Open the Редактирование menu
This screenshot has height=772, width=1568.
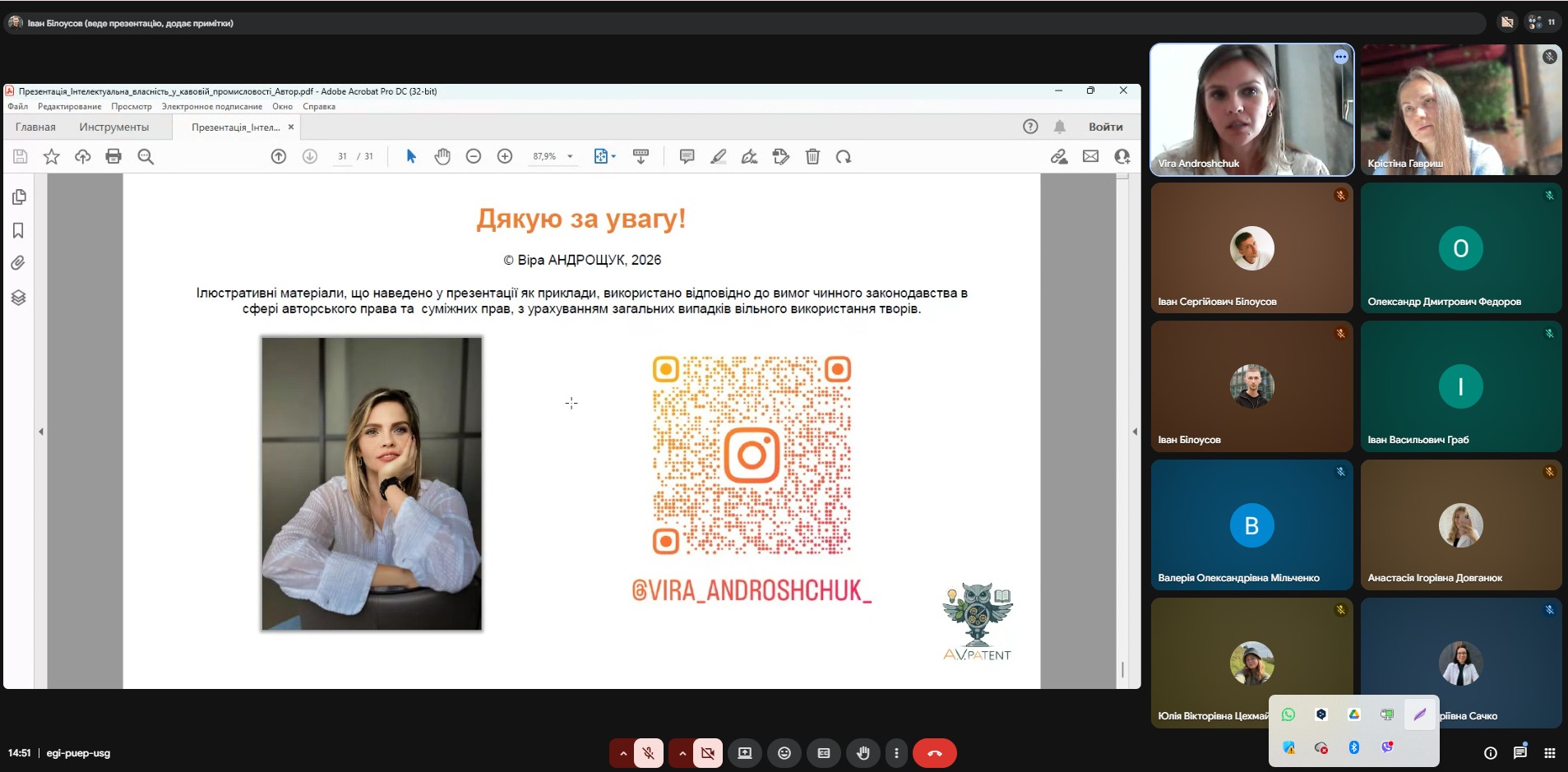pyautogui.click(x=70, y=106)
